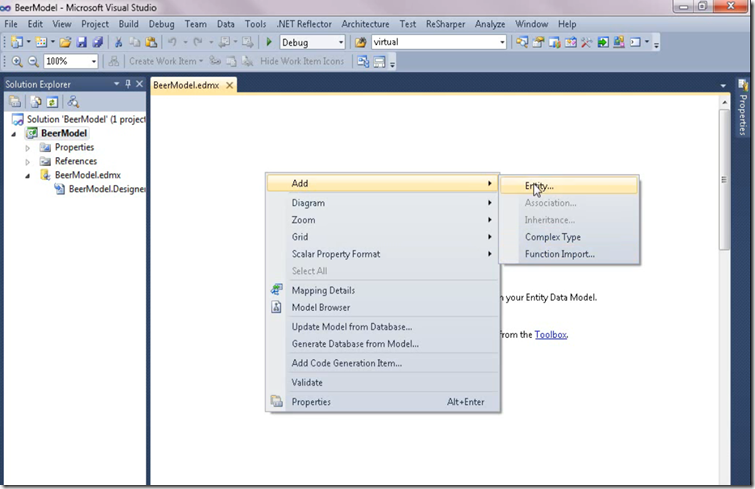Click the Save All icon
Viewport: 755px width, 489px height.
(x=97, y=42)
